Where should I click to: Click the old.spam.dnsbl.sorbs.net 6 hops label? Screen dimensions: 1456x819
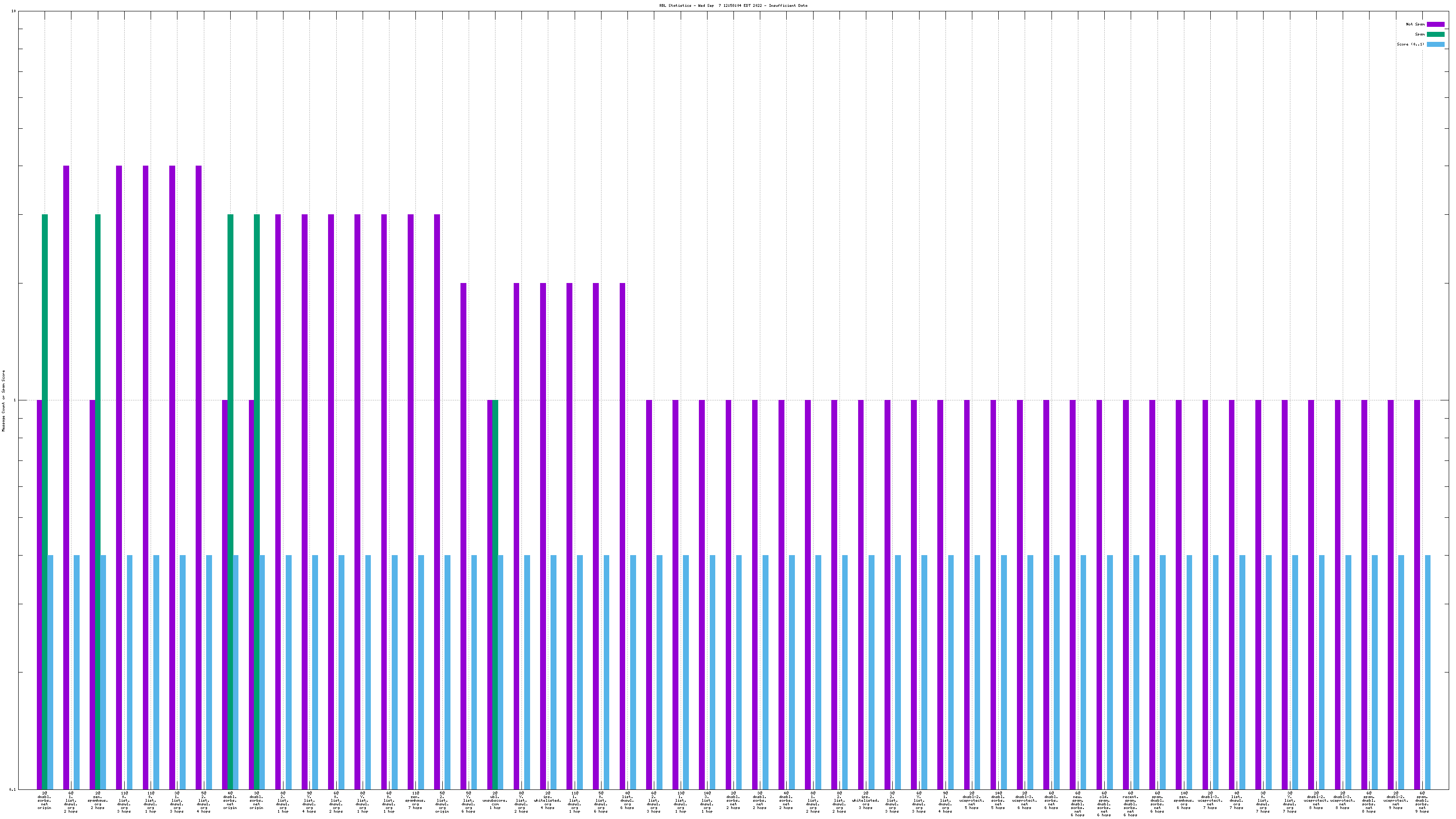click(1104, 804)
